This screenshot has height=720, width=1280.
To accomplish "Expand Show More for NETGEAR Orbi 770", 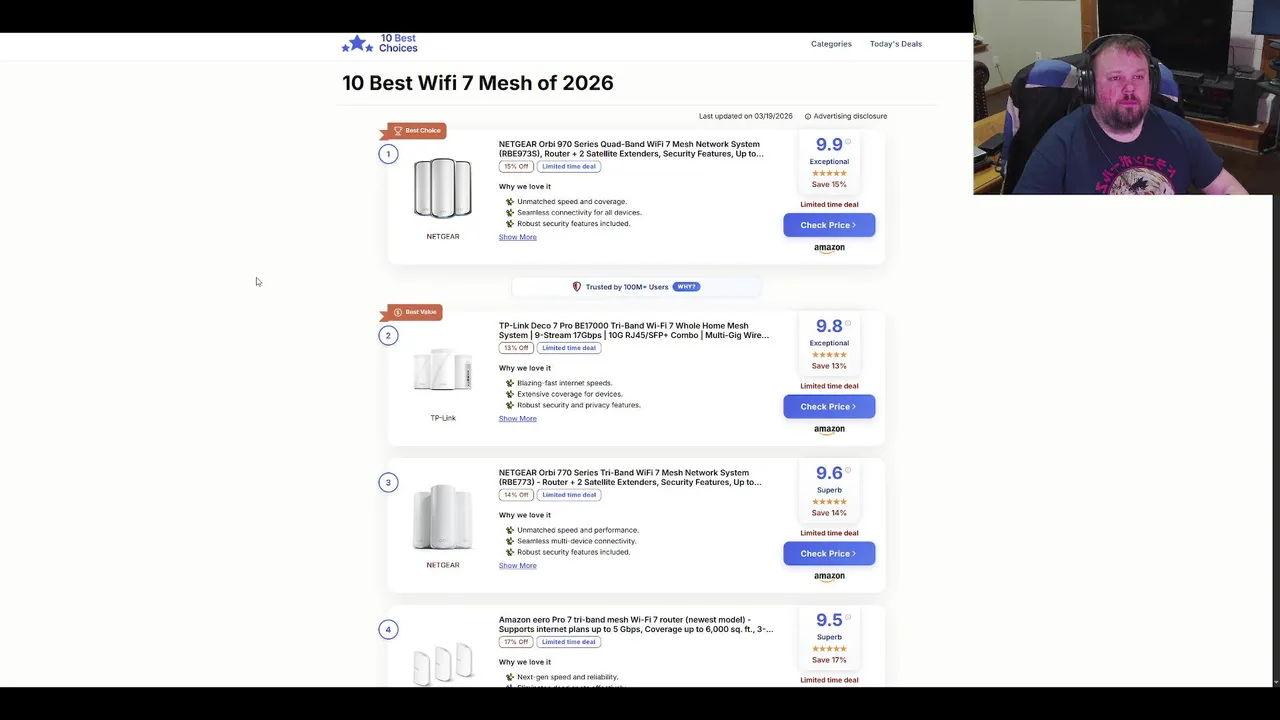I will pos(517,566).
